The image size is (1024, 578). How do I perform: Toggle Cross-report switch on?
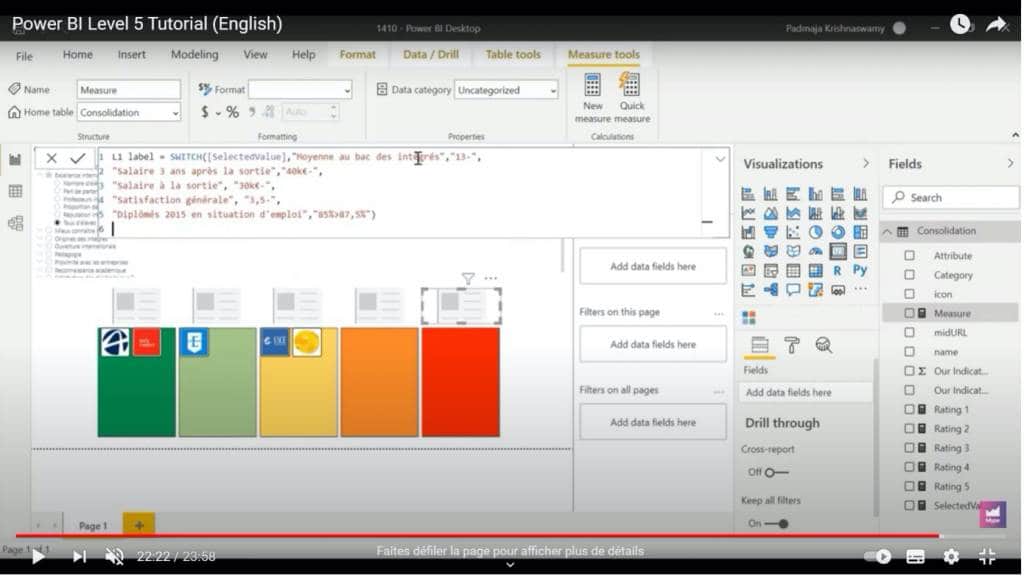[776, 473]
